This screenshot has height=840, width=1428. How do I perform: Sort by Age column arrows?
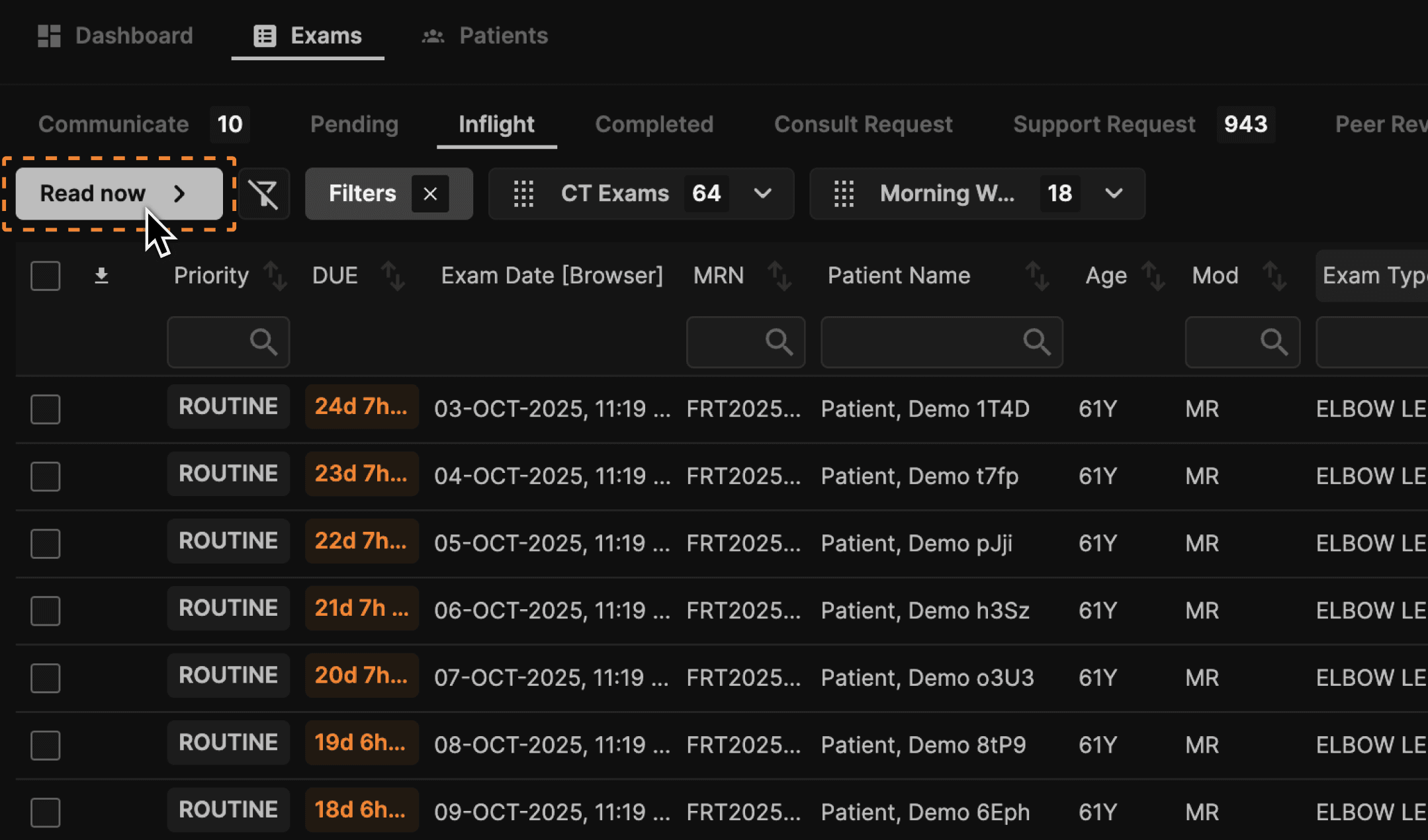[x=1153, y=276]
